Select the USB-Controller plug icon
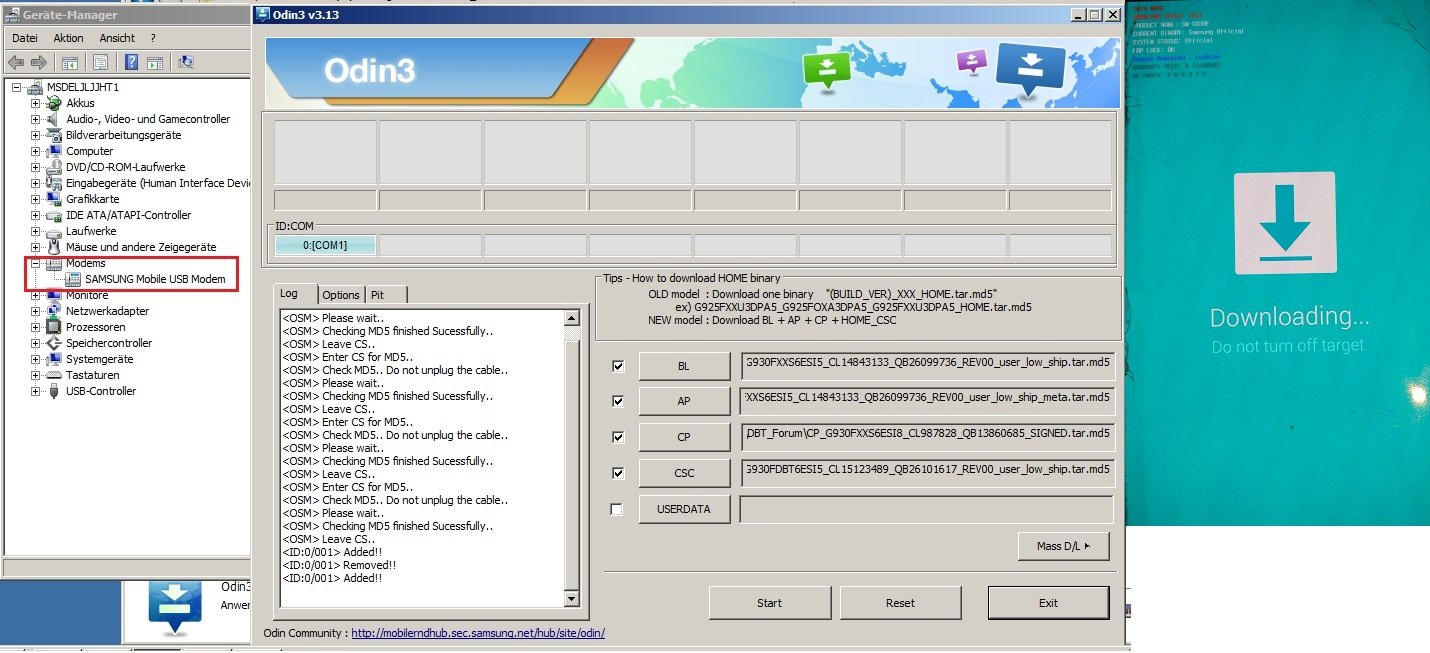 pyautogui.click(x=54, y=391)
